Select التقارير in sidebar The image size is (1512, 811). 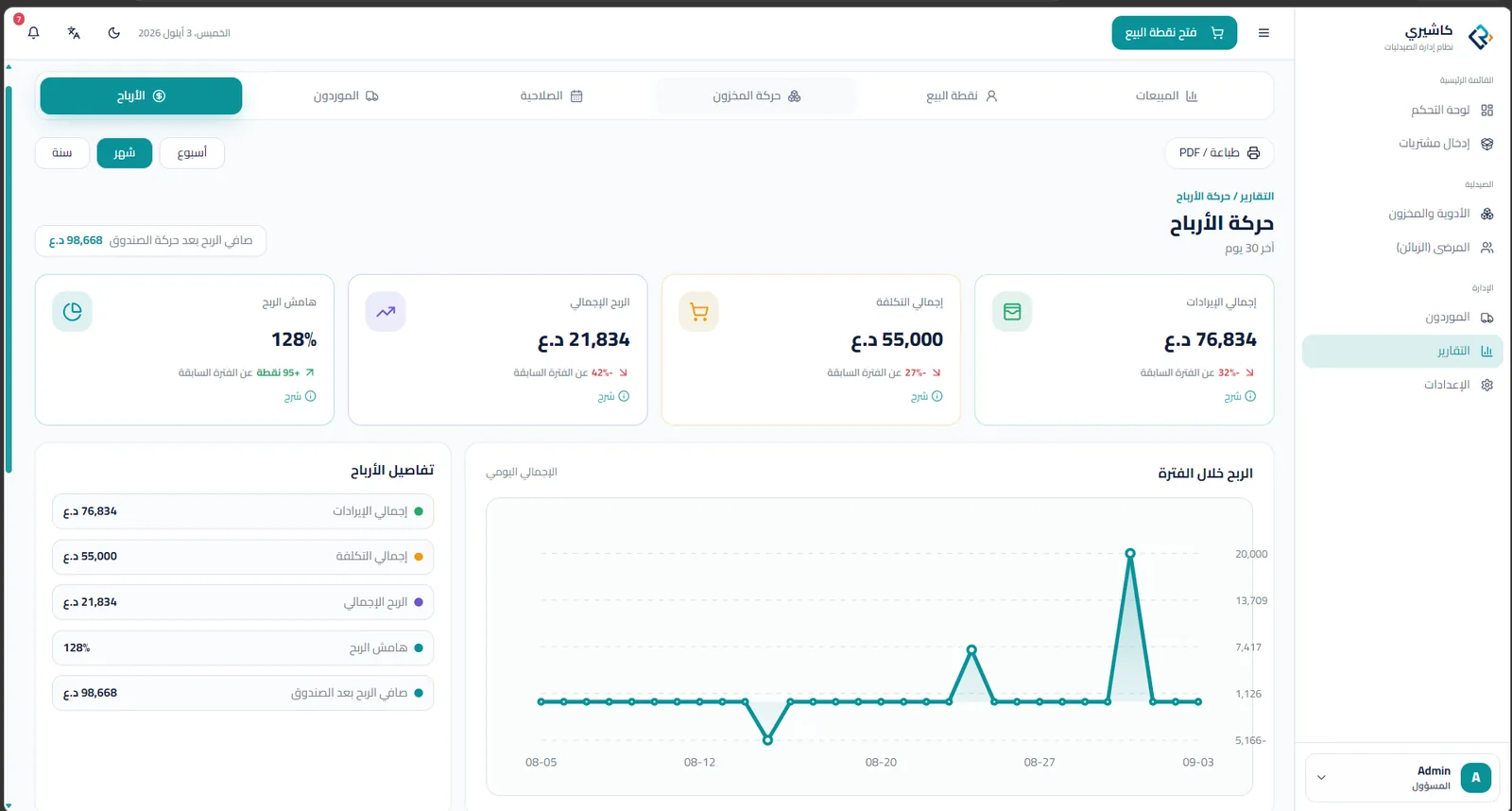(x=1402, y=352)
